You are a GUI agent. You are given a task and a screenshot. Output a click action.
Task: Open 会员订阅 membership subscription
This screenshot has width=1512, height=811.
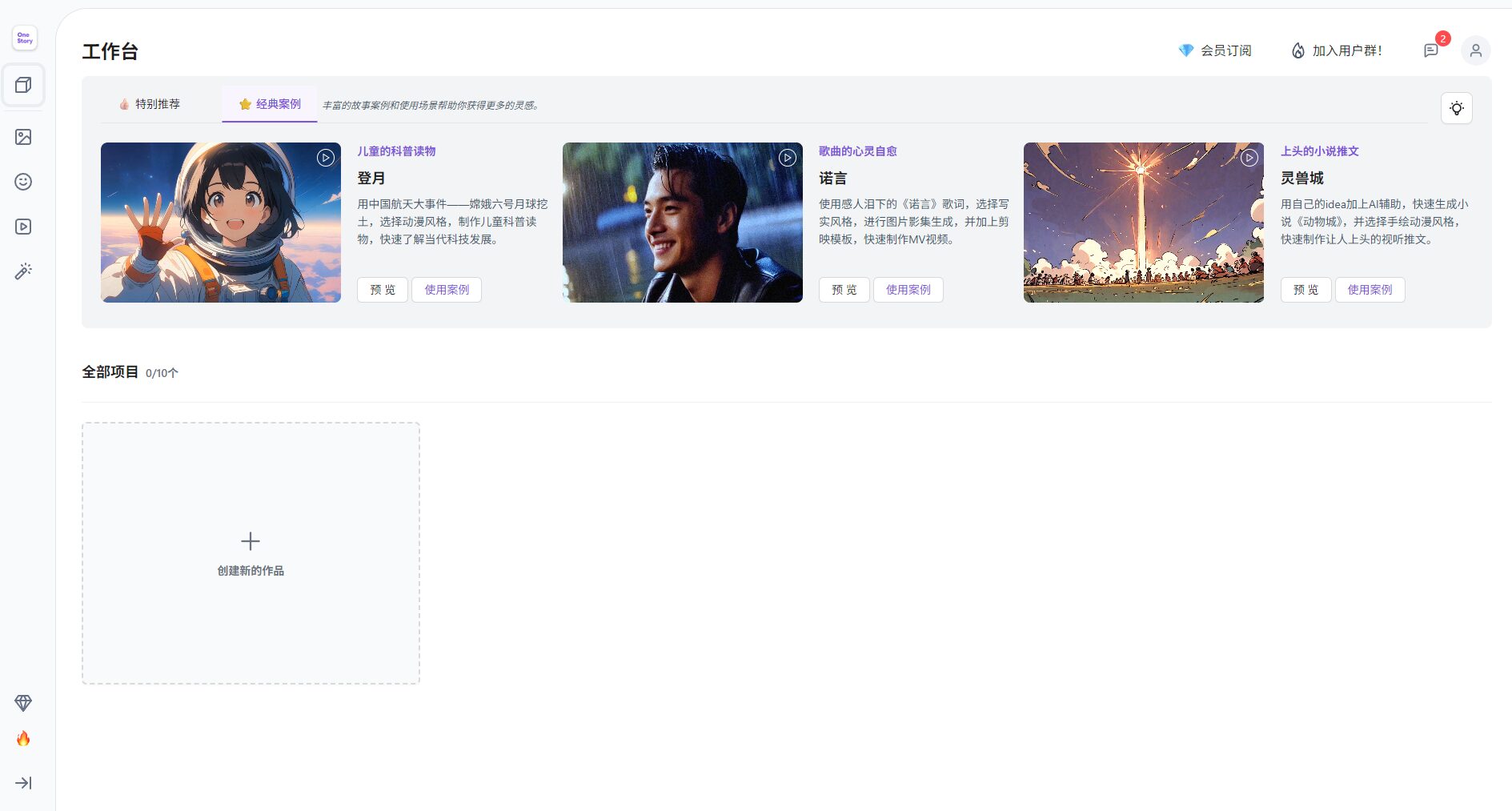[1215, 50]
